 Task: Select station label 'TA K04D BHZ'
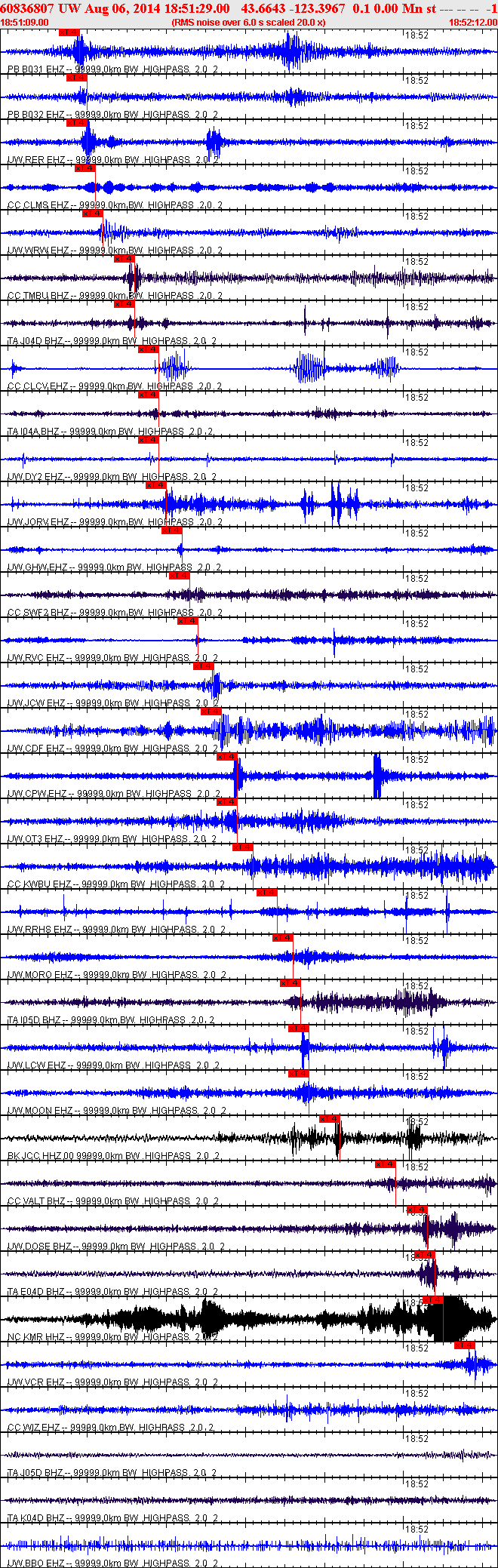(35, 1518)
